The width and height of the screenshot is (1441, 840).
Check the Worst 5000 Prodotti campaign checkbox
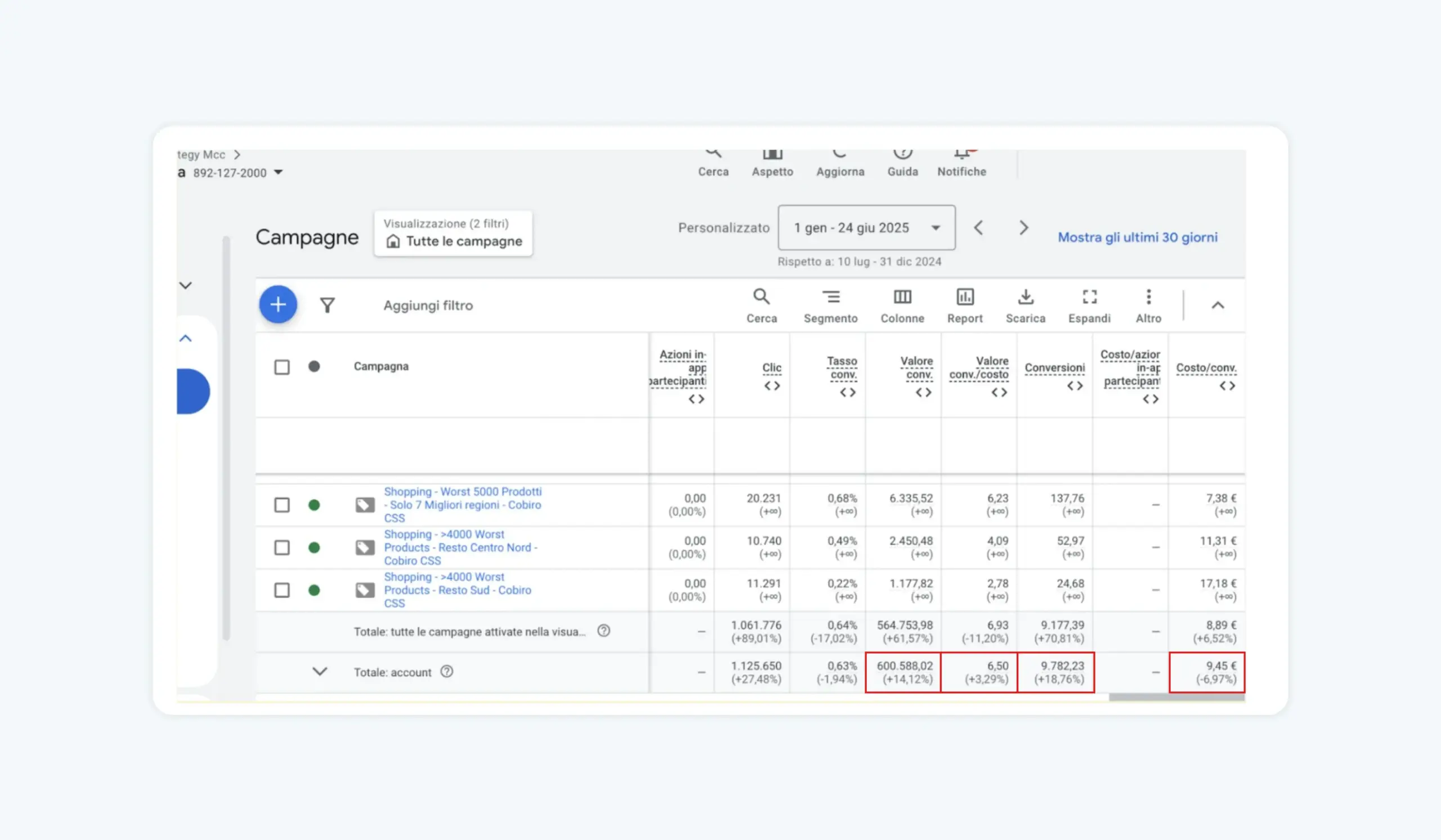point(282,505)
